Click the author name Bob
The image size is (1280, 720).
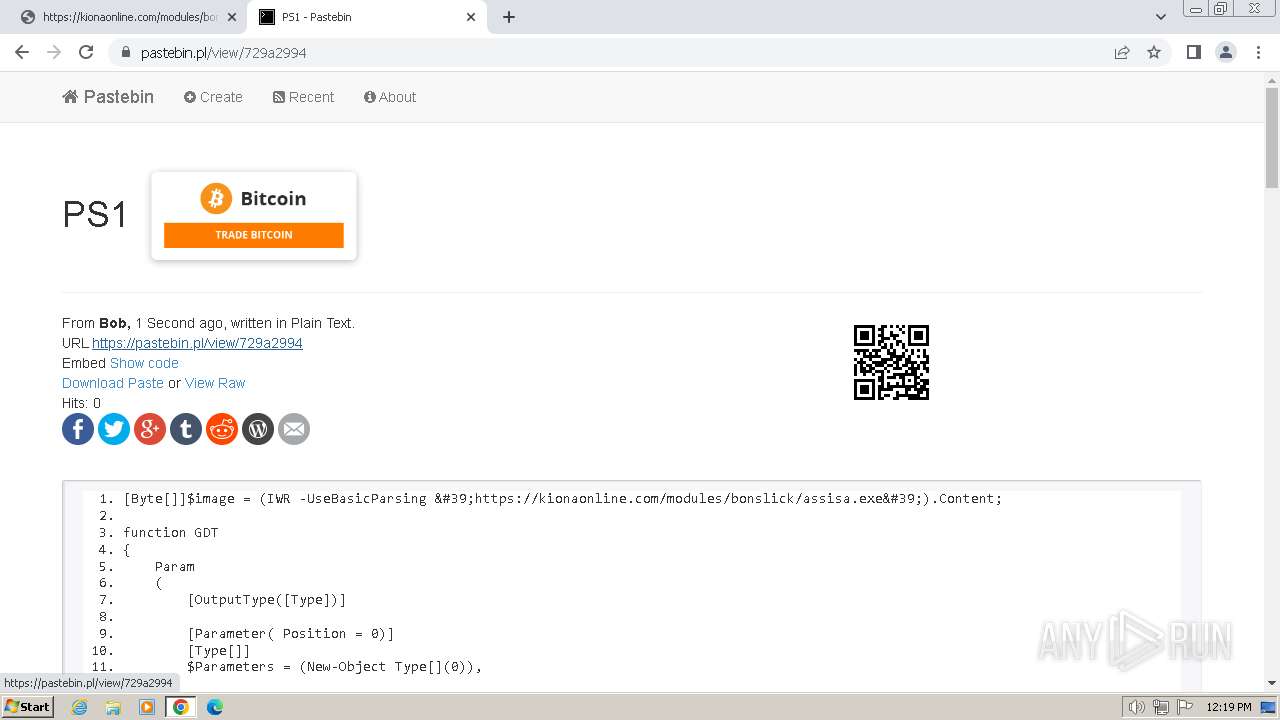coord(113,323)
